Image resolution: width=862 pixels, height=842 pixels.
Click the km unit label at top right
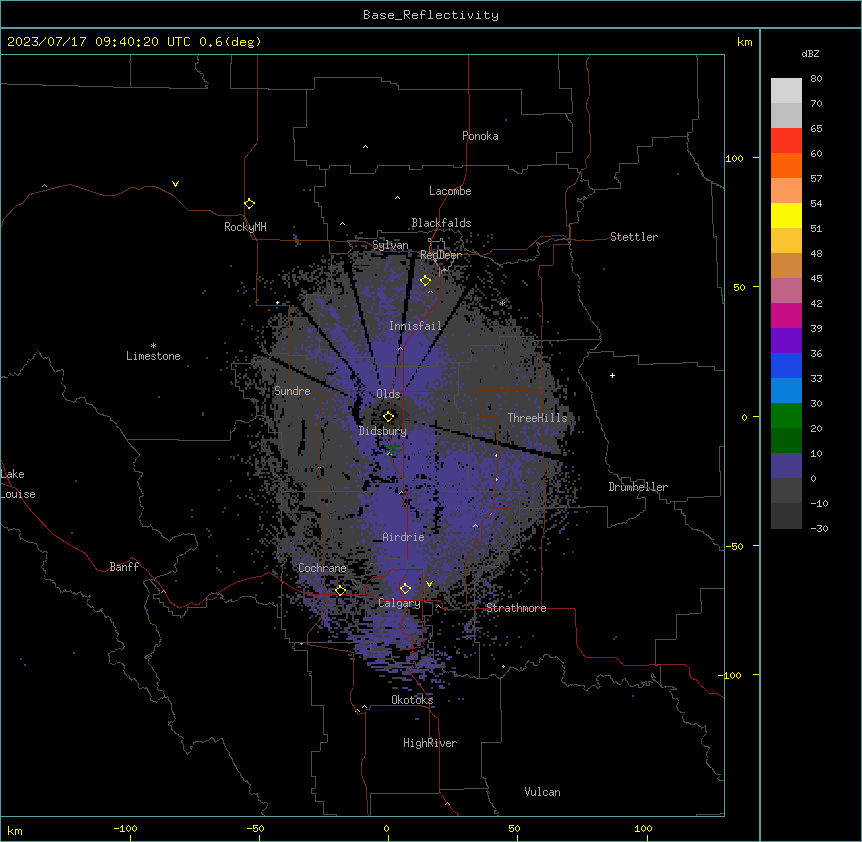tap(744, 42)
